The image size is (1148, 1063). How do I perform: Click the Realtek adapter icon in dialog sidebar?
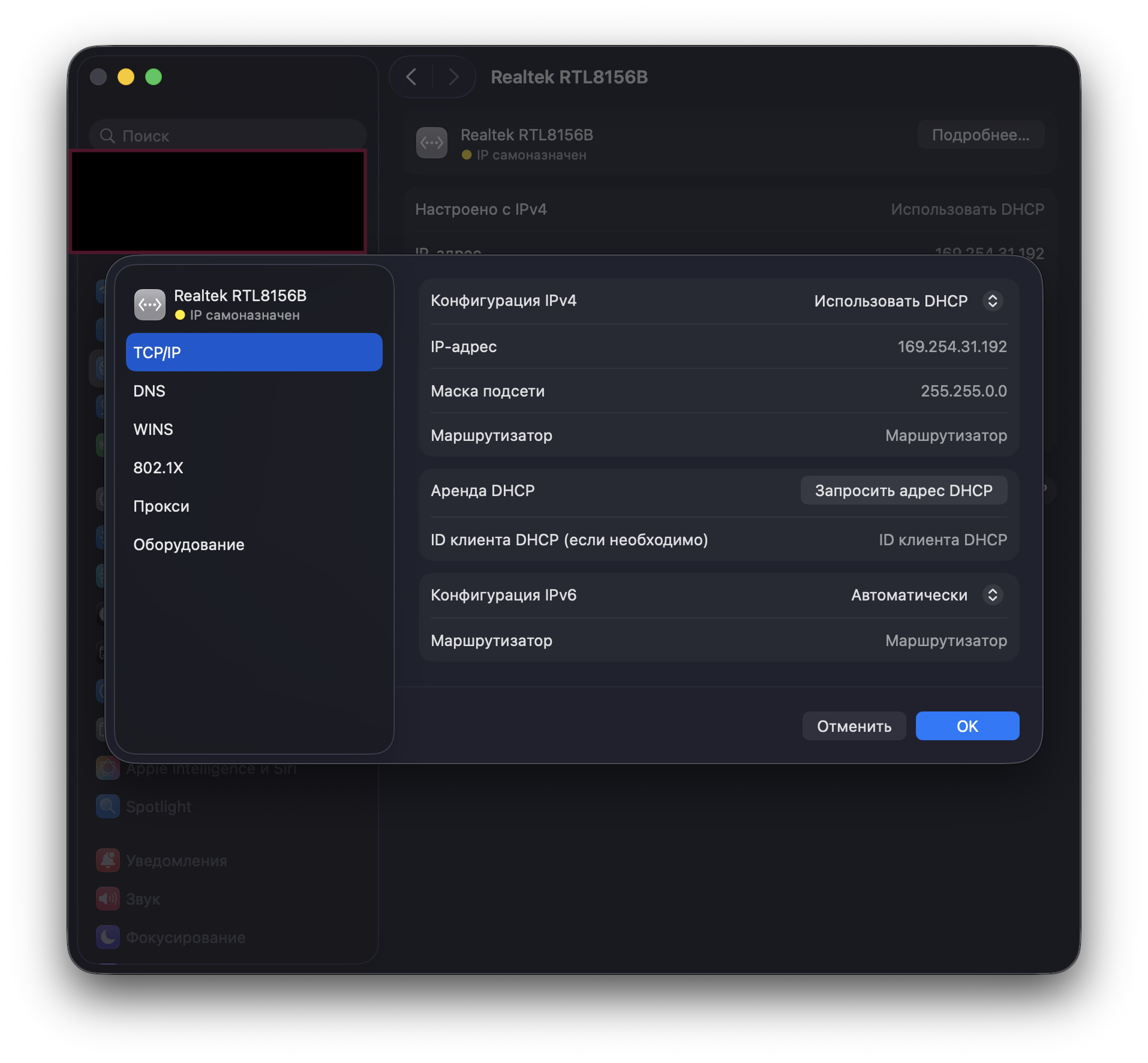(150, 305)
